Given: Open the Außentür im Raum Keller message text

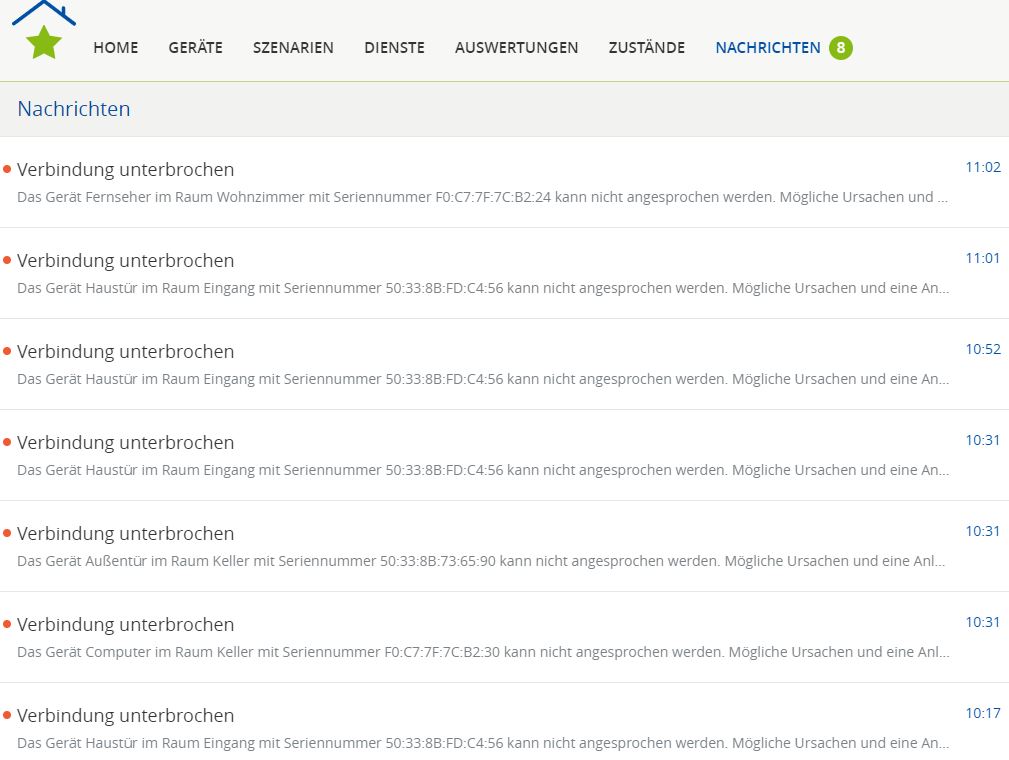Looking at the screenshot, I should [x=482, y=561].
